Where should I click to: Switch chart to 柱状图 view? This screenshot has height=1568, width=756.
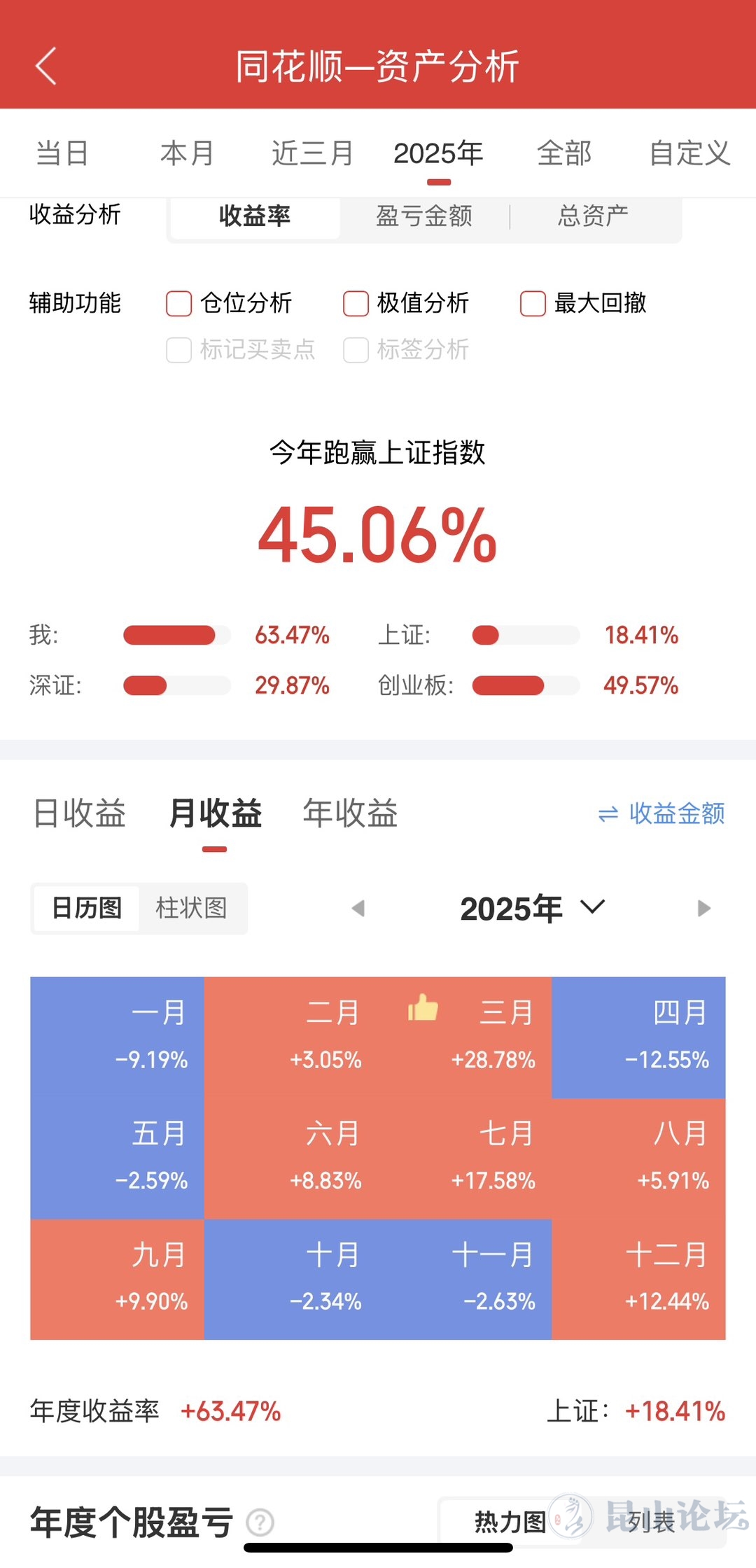pyautogui.click(x=191, y=909)
